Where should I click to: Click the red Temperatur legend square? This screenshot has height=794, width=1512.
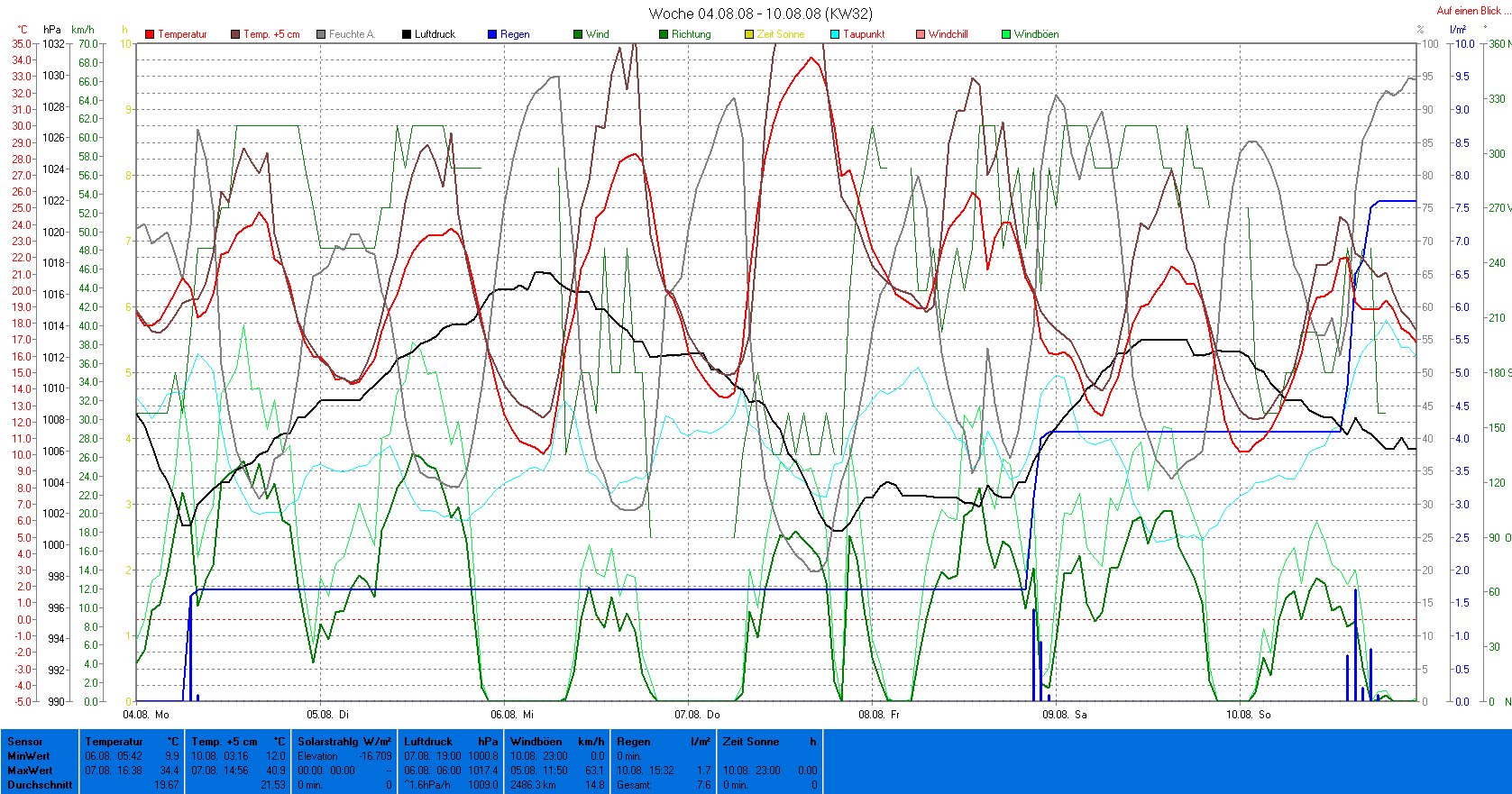tap(150, 34)
